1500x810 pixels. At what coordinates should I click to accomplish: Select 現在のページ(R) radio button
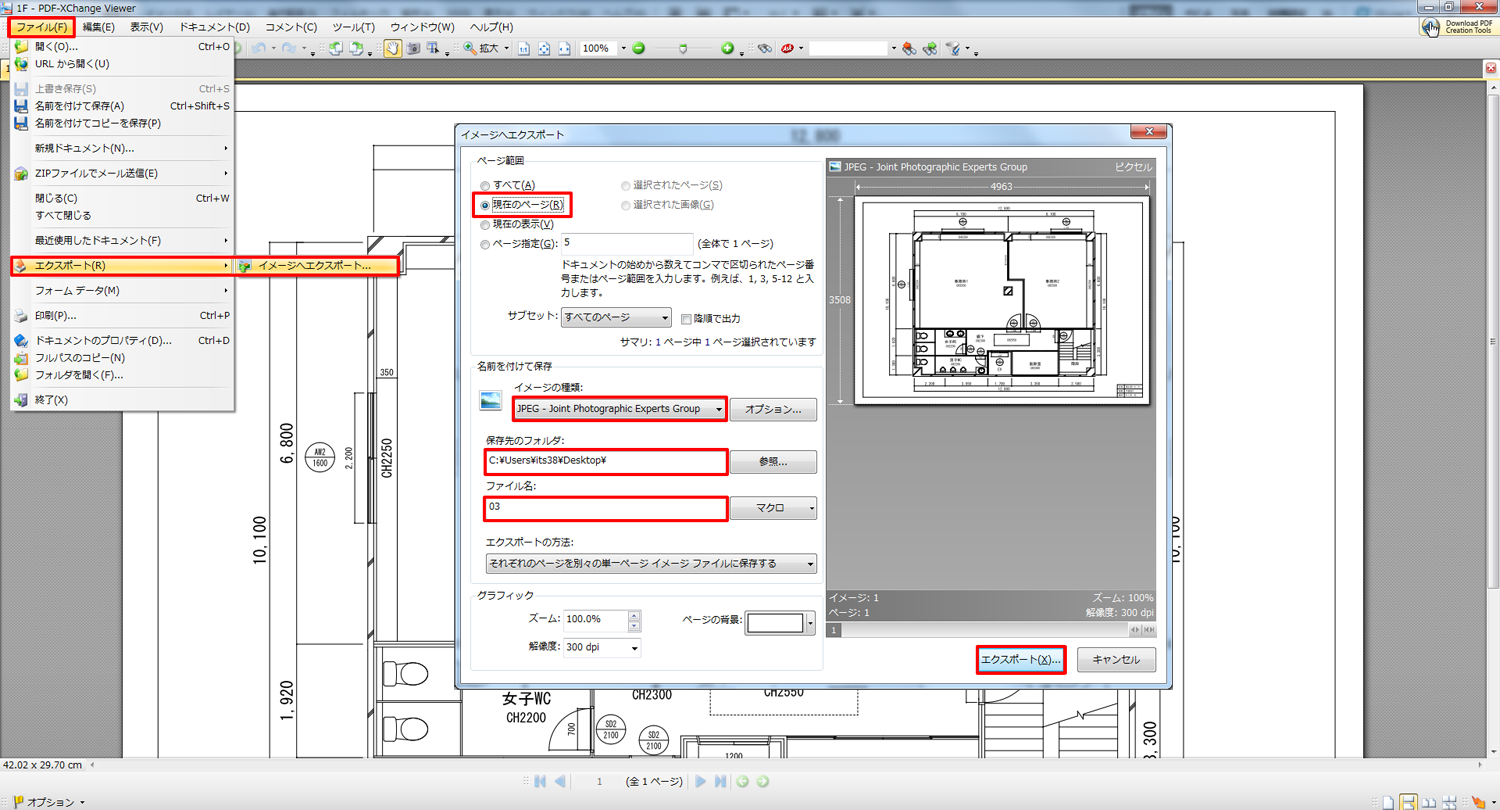click(x=485, y=205)
